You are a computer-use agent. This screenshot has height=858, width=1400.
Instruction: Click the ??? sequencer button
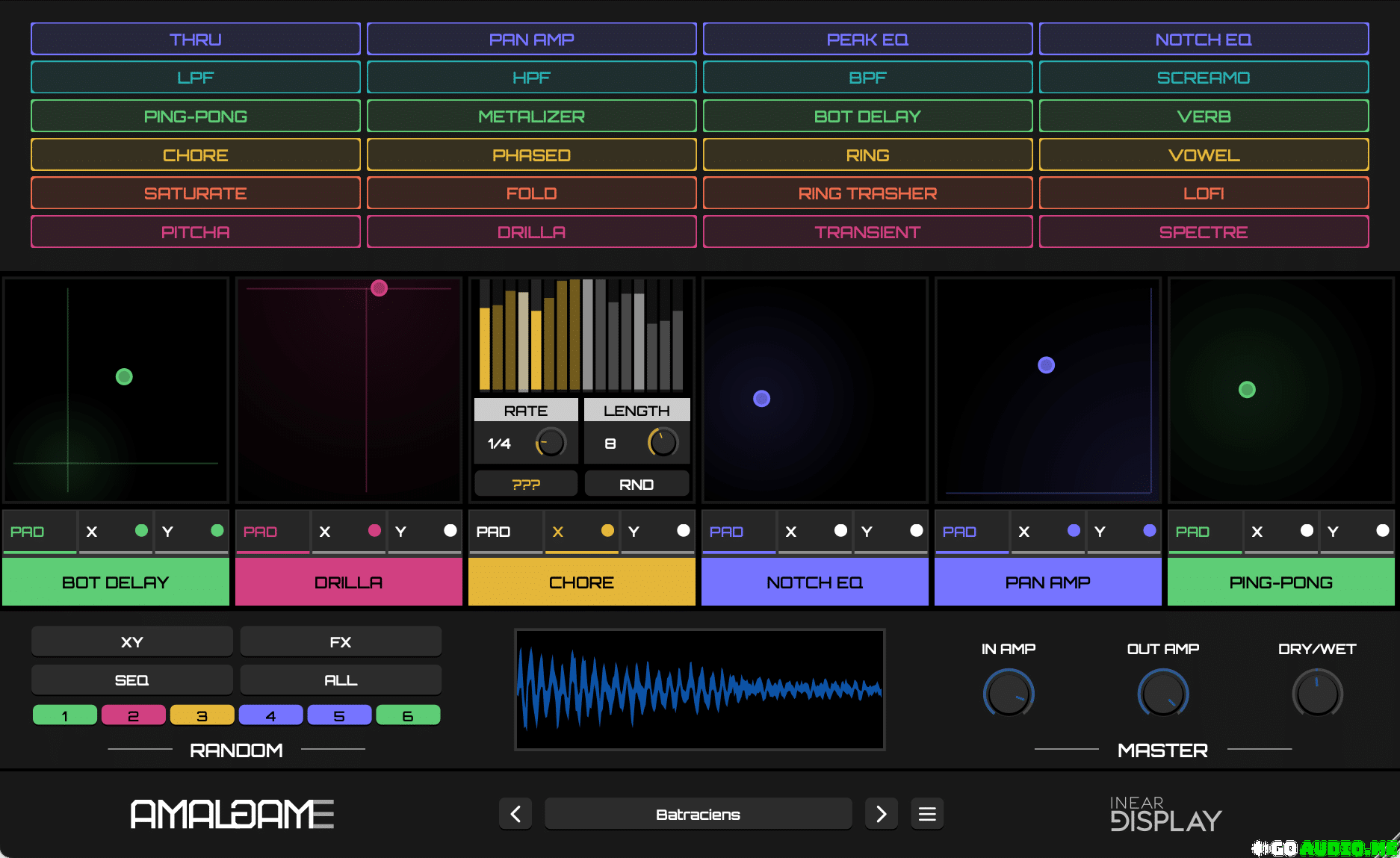pyautogui.click(x=526, y=484)
